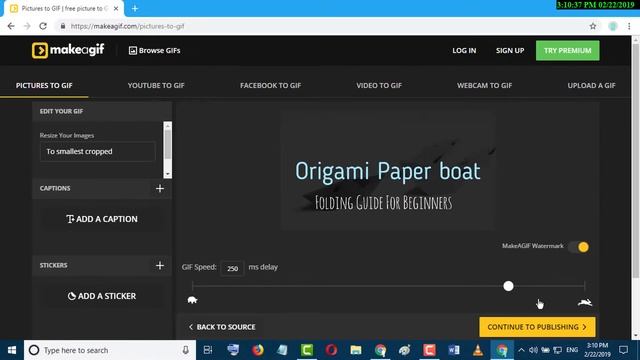Click the Origami Paper boat GIF preview
The image size is (640, 360).
387,171
